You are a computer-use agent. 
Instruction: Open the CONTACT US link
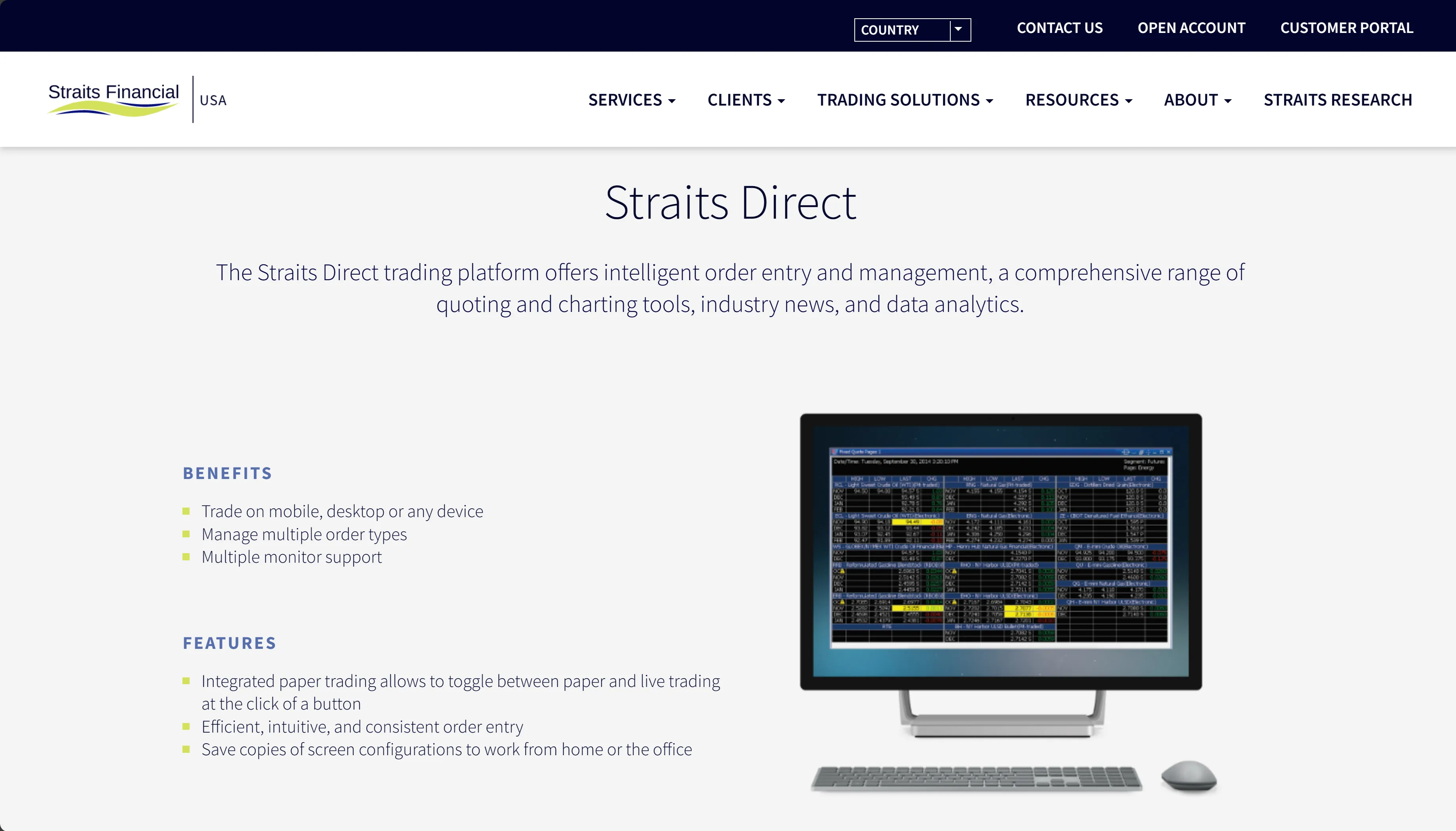(1059, 28)
